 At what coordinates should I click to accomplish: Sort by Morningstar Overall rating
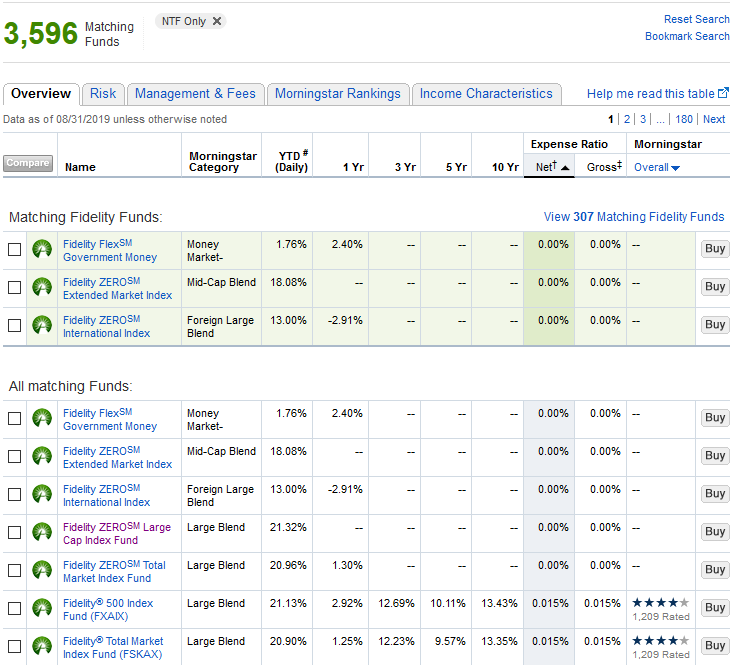(x=657, y=167)
